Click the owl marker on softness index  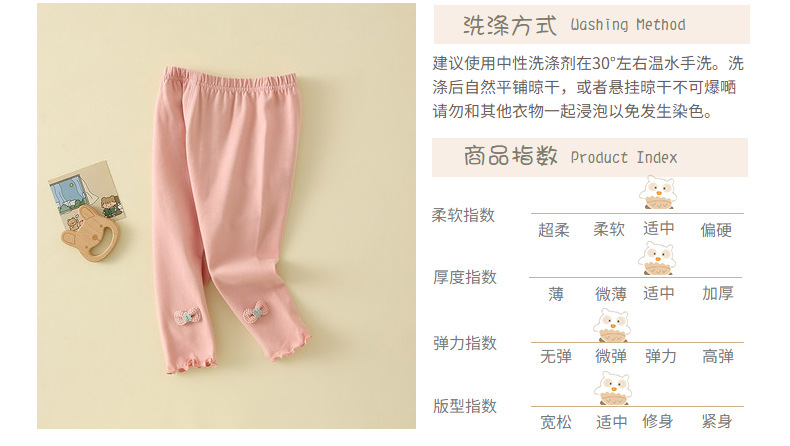(657, 193)
